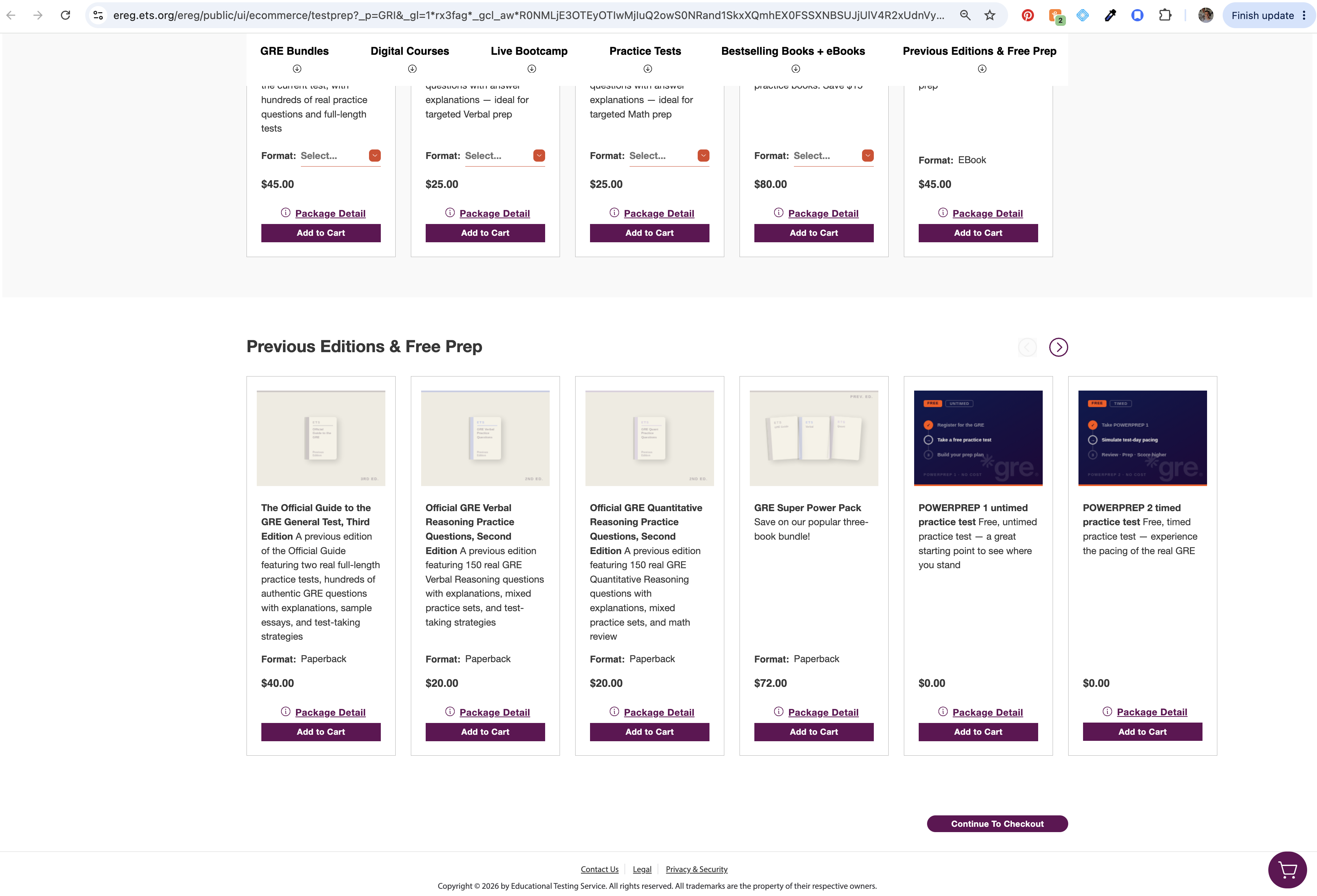Open the floating shopping cart button

click(1288, 870)
